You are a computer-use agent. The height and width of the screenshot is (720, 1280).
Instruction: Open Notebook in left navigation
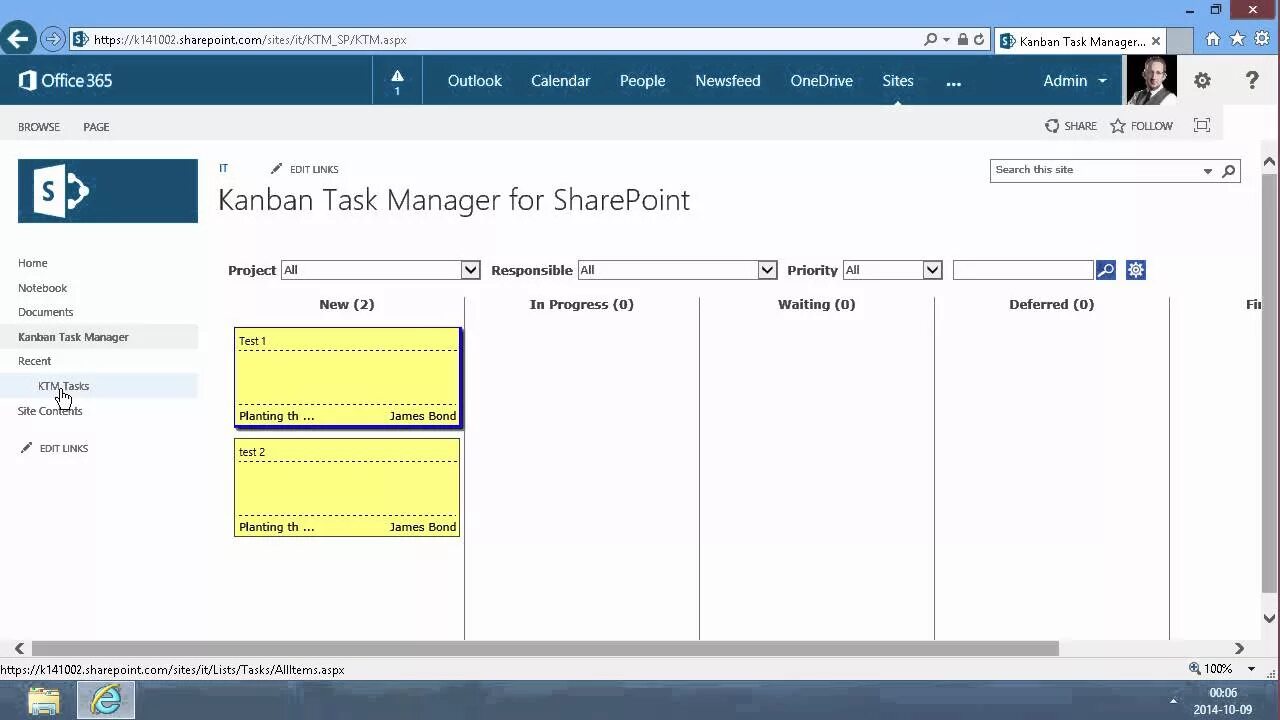(42, 288)
